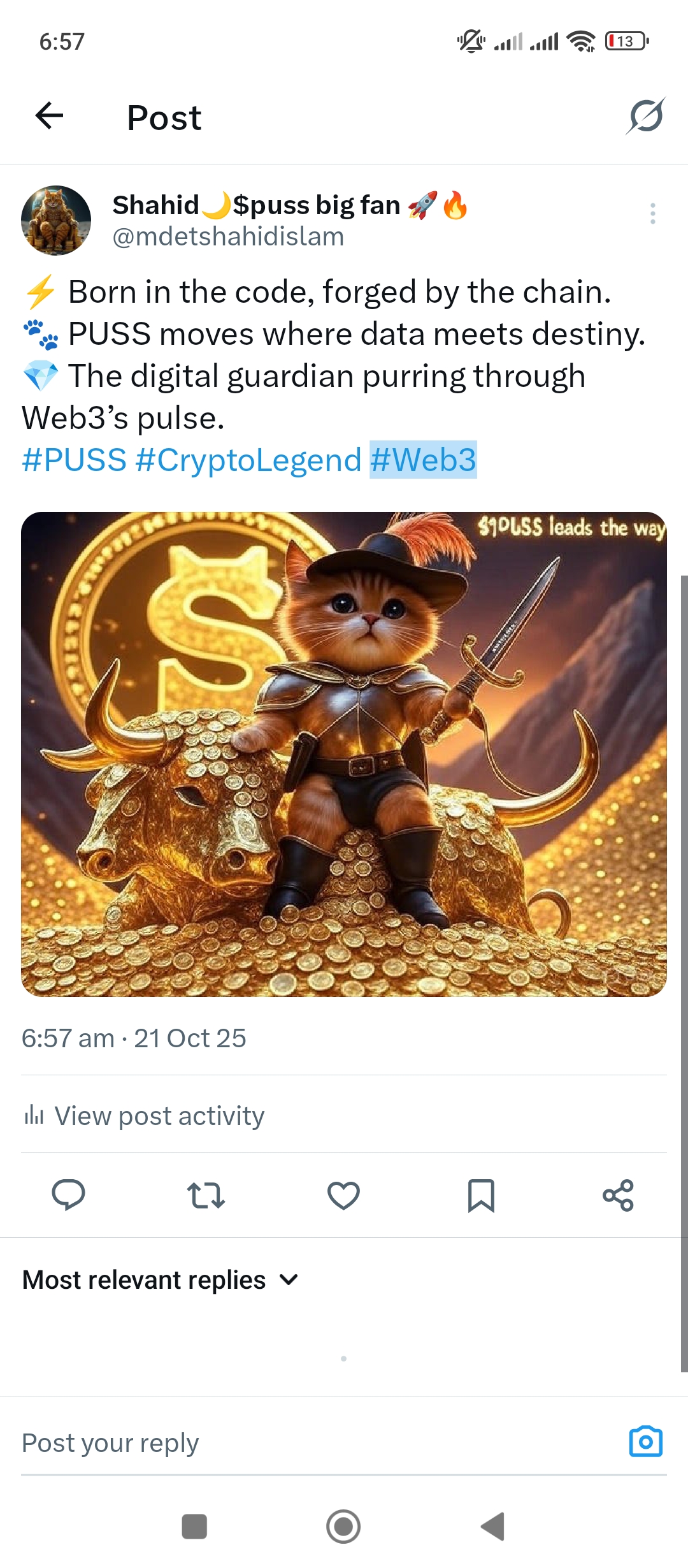Tap the reply speech bubble icon

click(x=68, y=1194)
